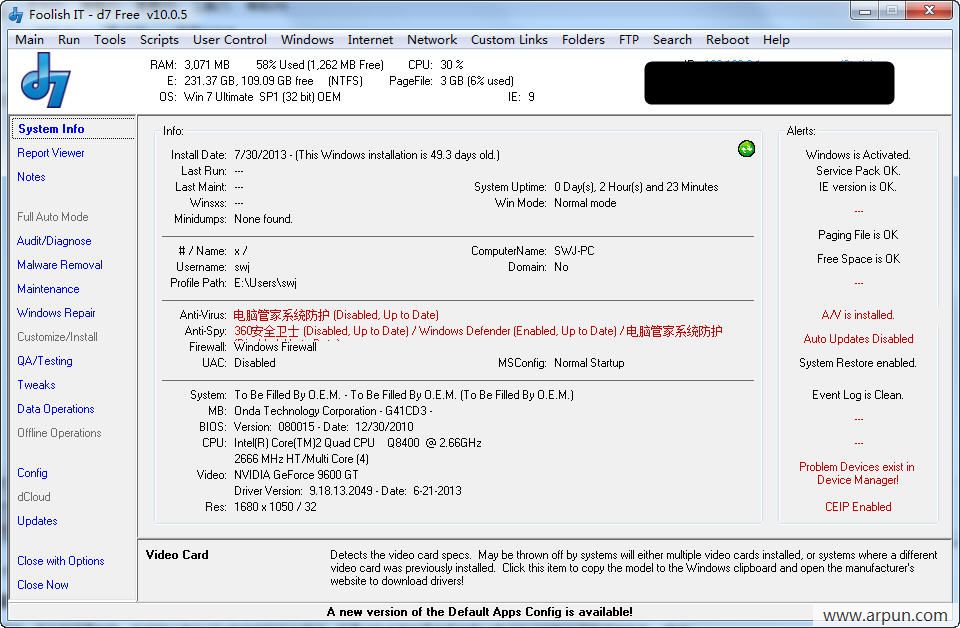Open the Network menu
960x628 pixels.
tap(432, 40)
